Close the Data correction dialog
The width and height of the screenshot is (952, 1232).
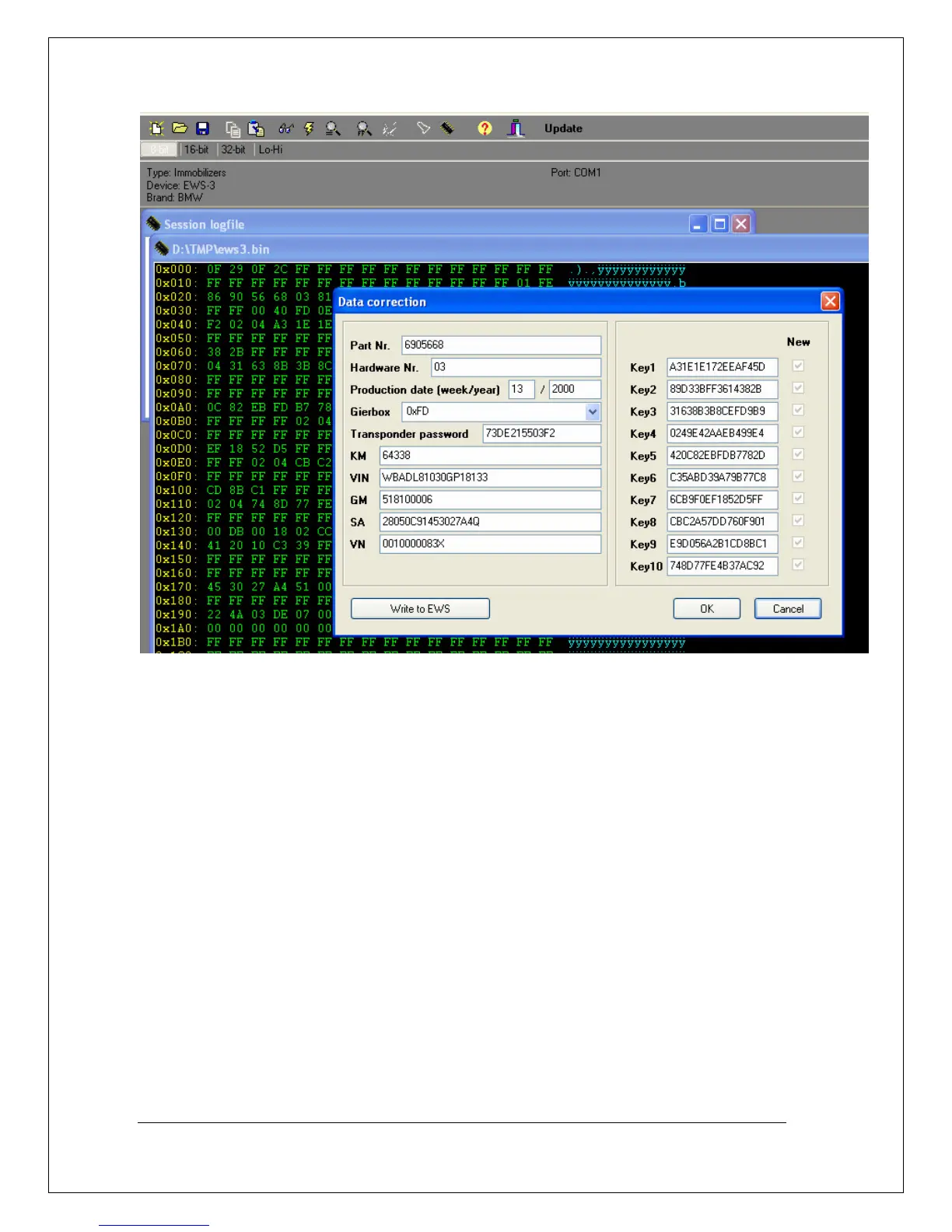pos(831,301)
